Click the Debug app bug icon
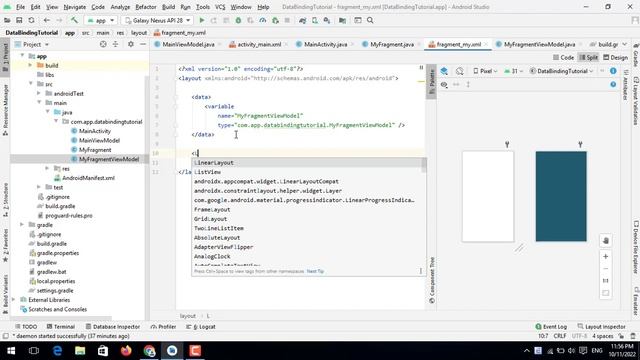640x360 pixels. (238, 20)
